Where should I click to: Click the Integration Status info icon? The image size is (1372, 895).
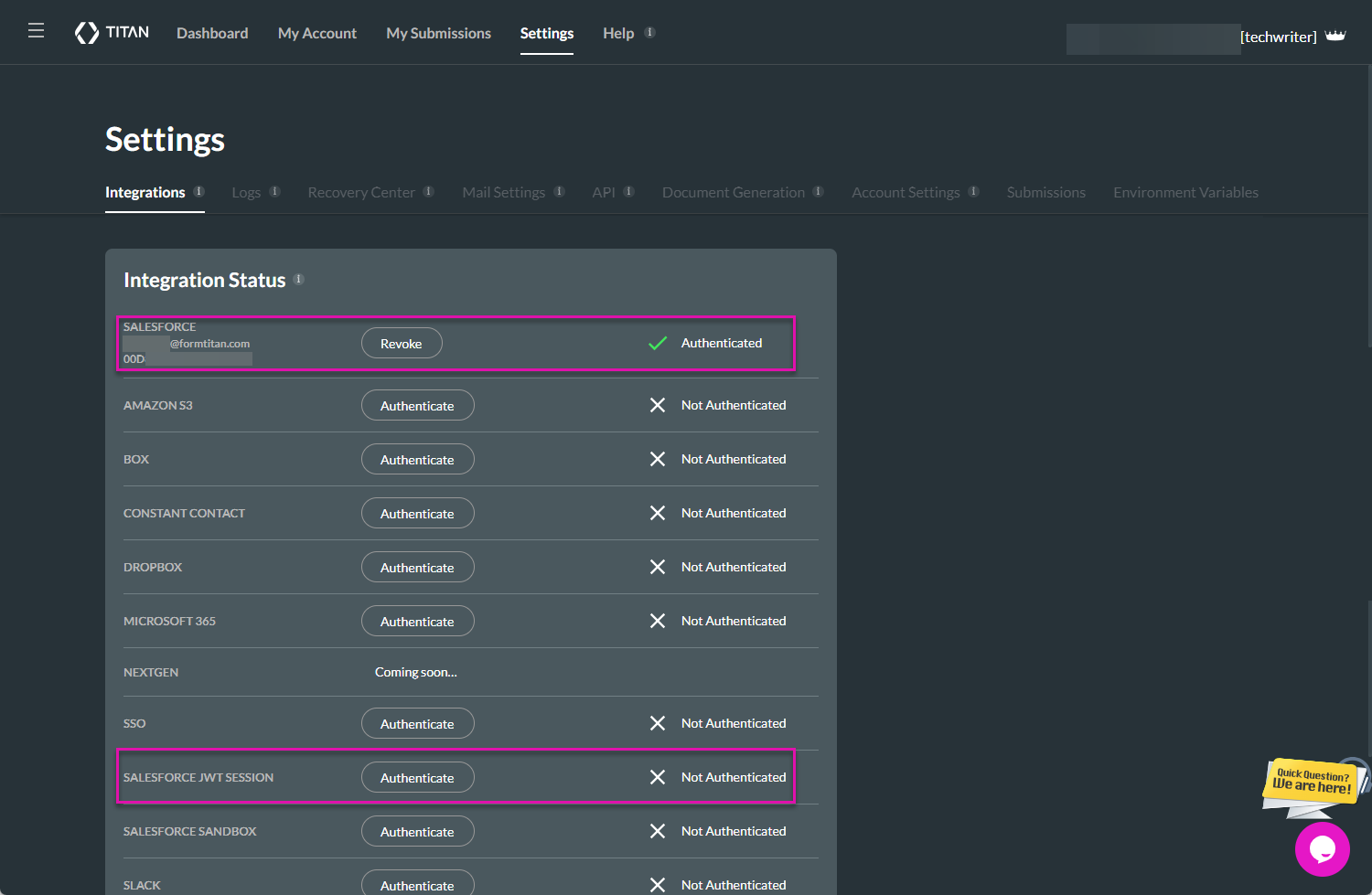[298, 279]
